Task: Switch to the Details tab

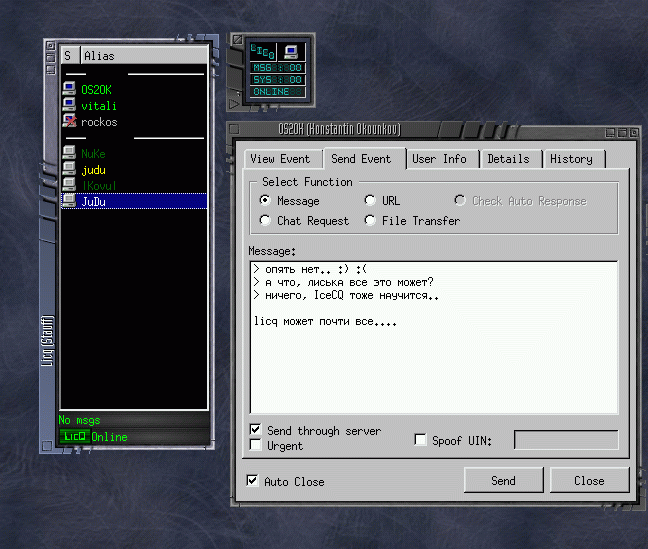Action: [x=511, y=159]
